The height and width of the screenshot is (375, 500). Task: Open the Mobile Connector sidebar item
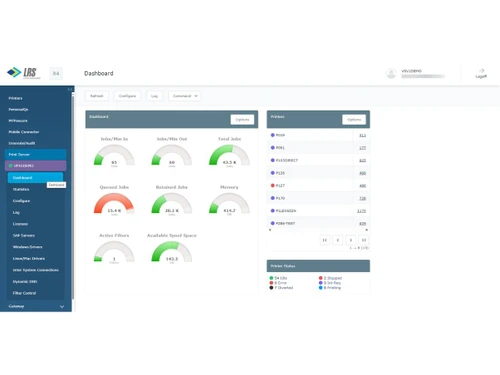(24, 132)
